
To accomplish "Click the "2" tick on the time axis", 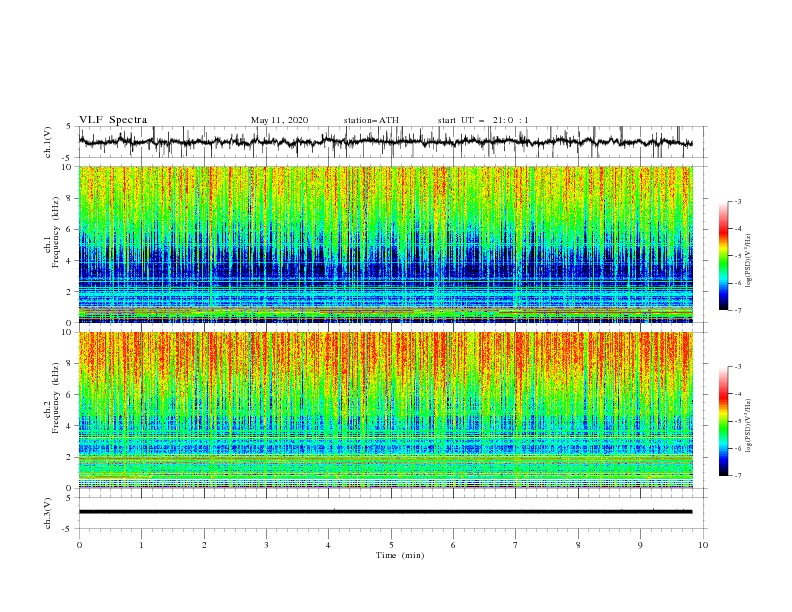I will coord(204,545).
